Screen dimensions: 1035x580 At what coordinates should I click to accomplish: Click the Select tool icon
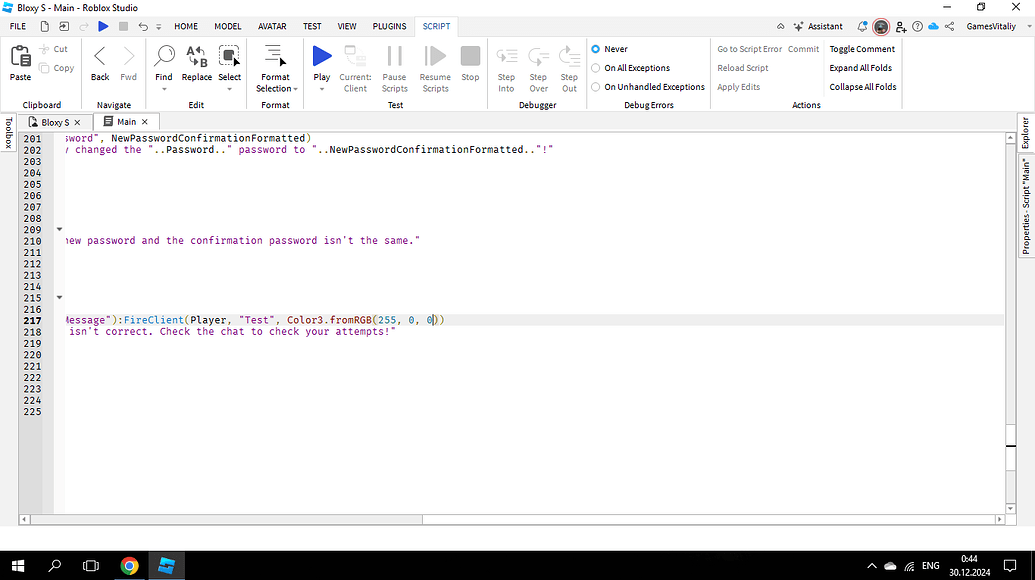(x=229, y=56)
